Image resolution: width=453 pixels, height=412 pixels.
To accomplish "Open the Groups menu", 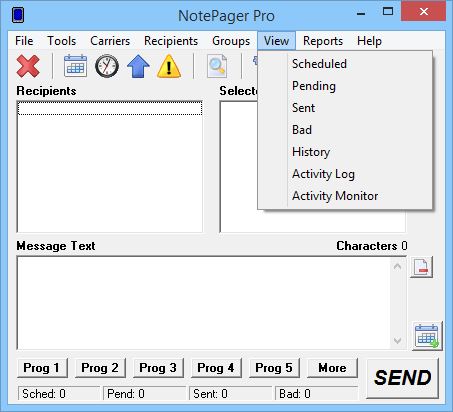I will 231,41.
